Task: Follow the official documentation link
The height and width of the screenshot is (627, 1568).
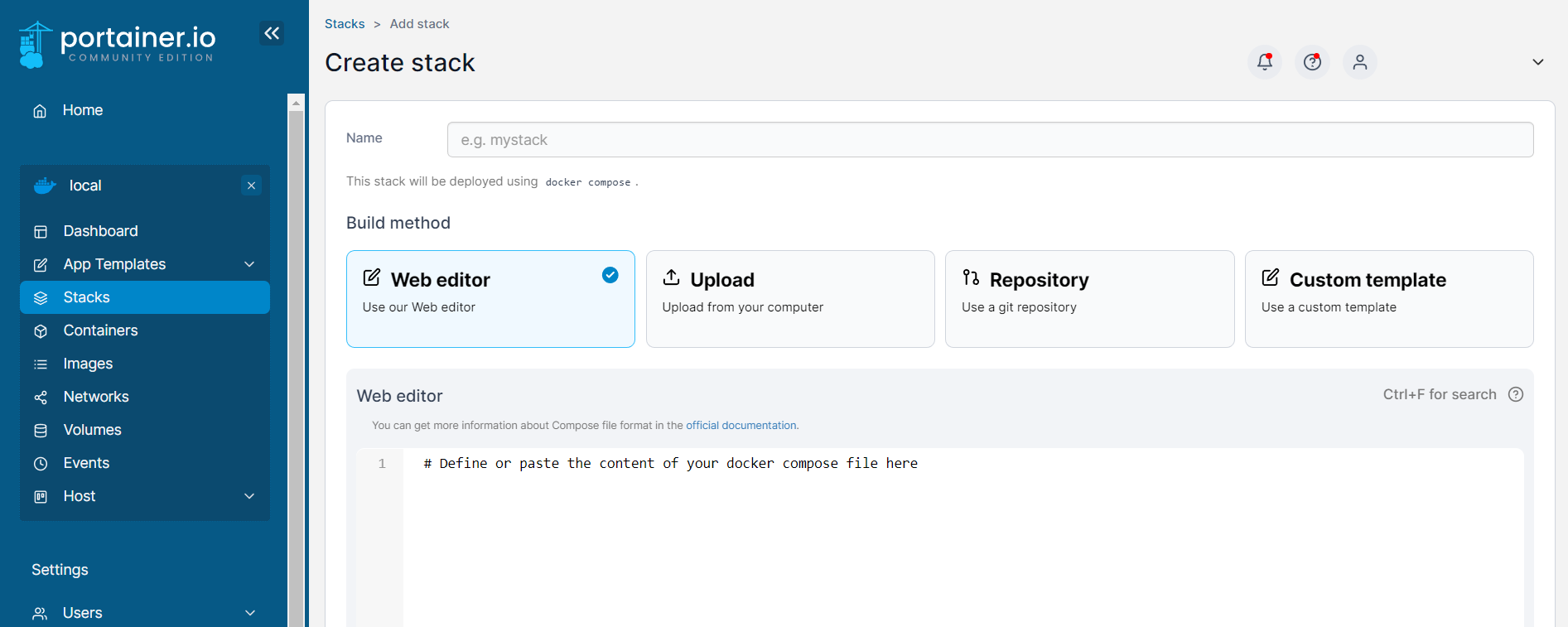Action: [741, 425]
